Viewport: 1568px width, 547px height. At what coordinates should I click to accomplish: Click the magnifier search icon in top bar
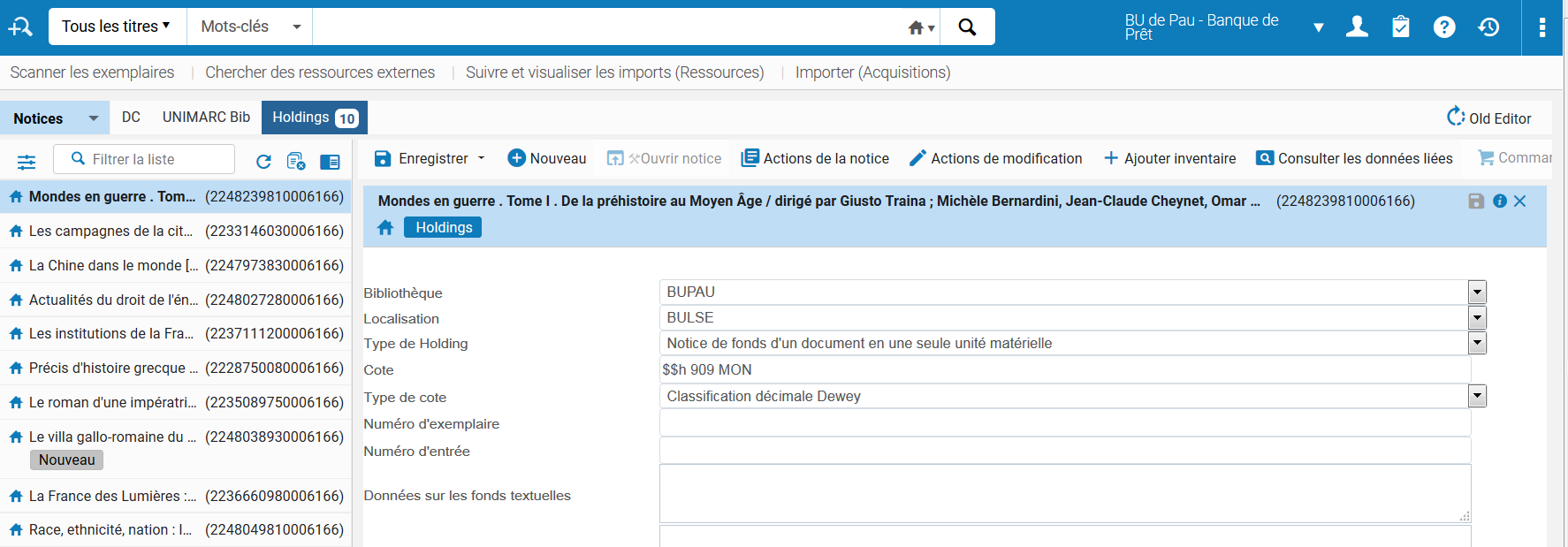coord(967,27)
